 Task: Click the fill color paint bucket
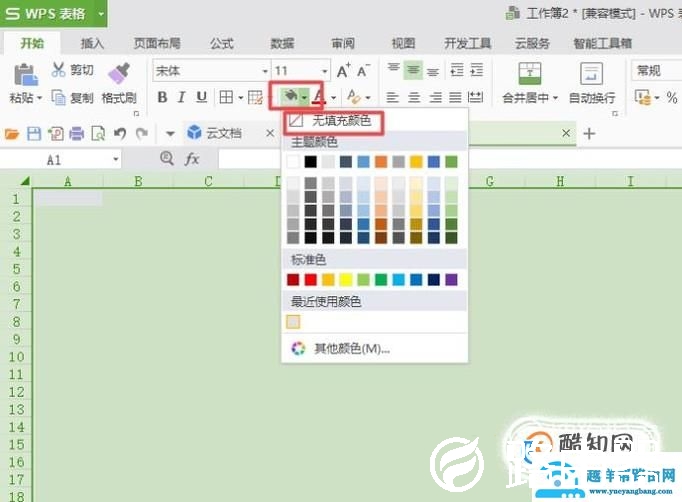(x=291, y=95)
